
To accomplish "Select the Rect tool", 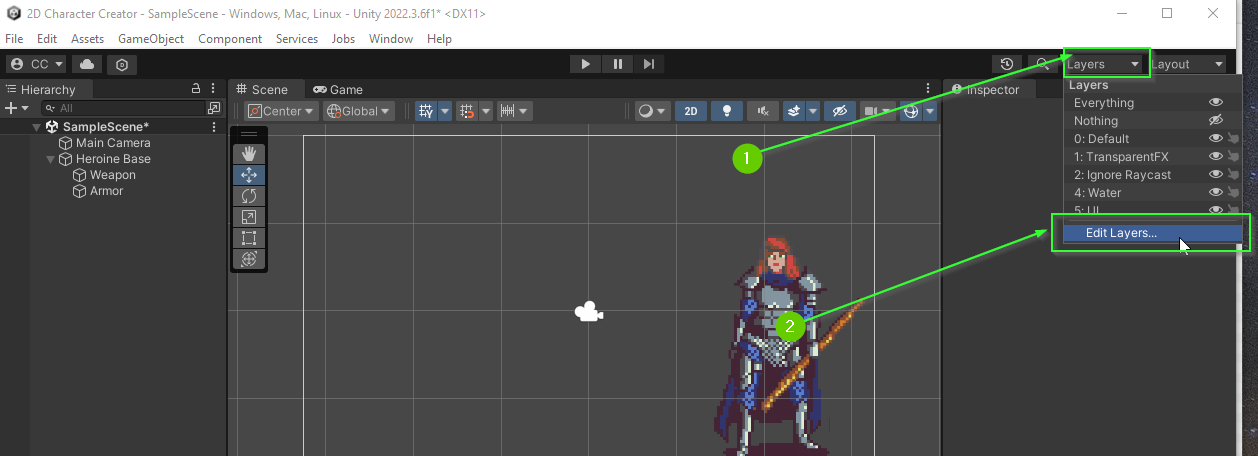I will 249,237.
